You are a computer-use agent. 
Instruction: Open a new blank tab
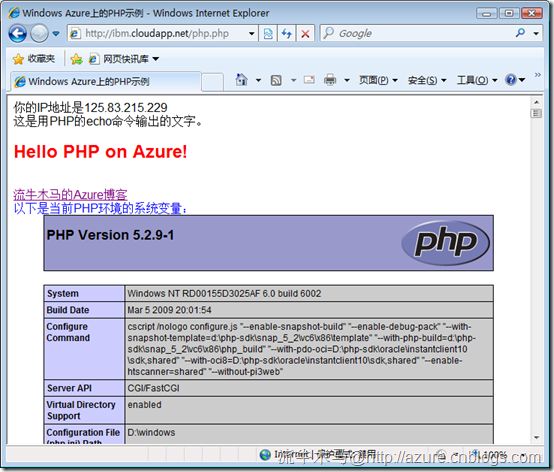click(x=213, y=82)
